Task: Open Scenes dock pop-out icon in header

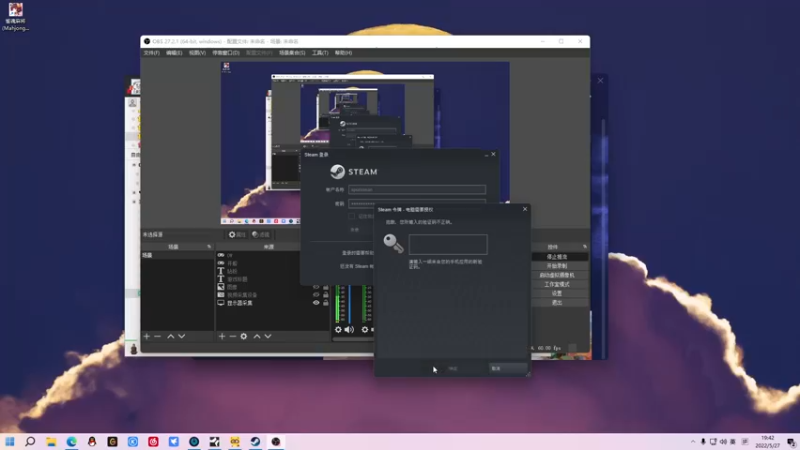Action: [x=209, y=246]
